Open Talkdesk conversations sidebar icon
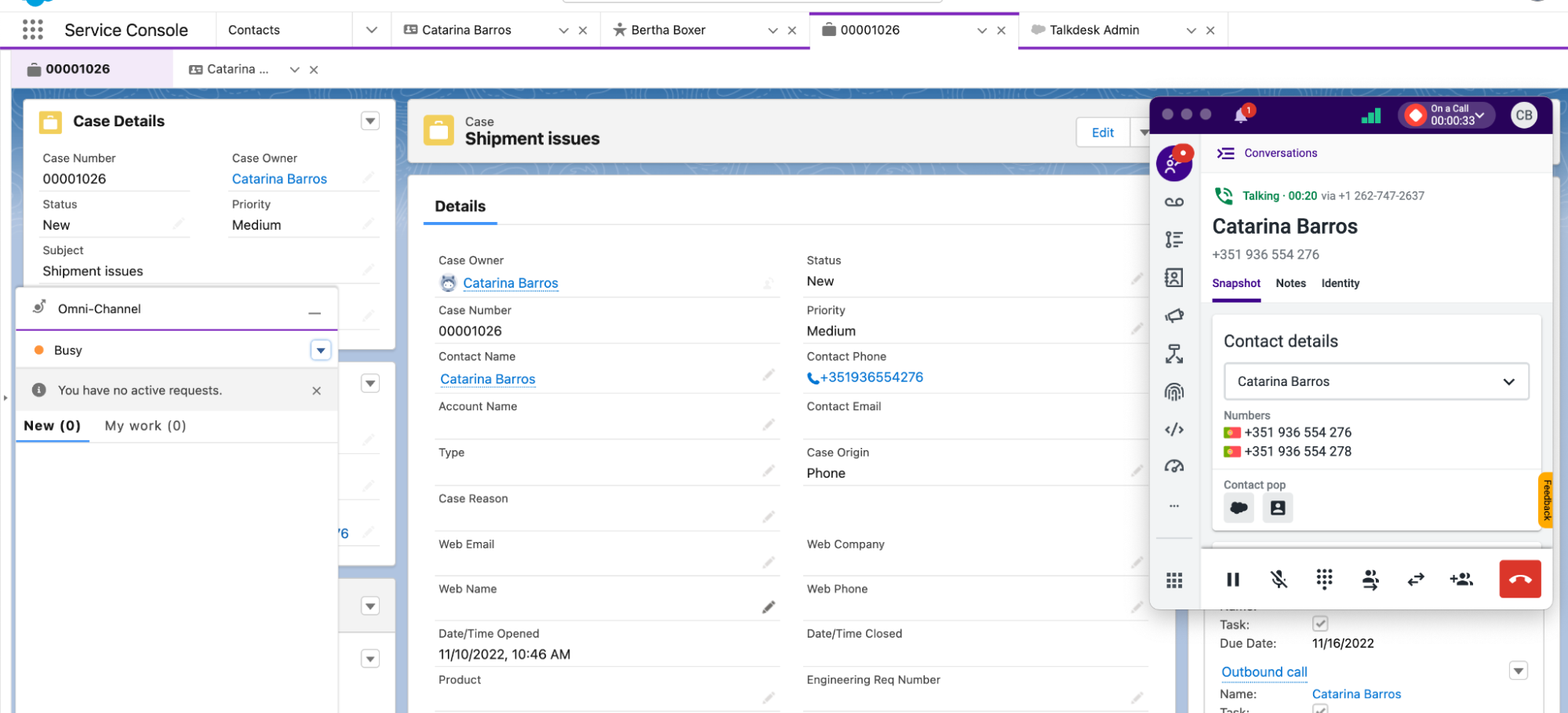1568x713 pixels. 1173,163
